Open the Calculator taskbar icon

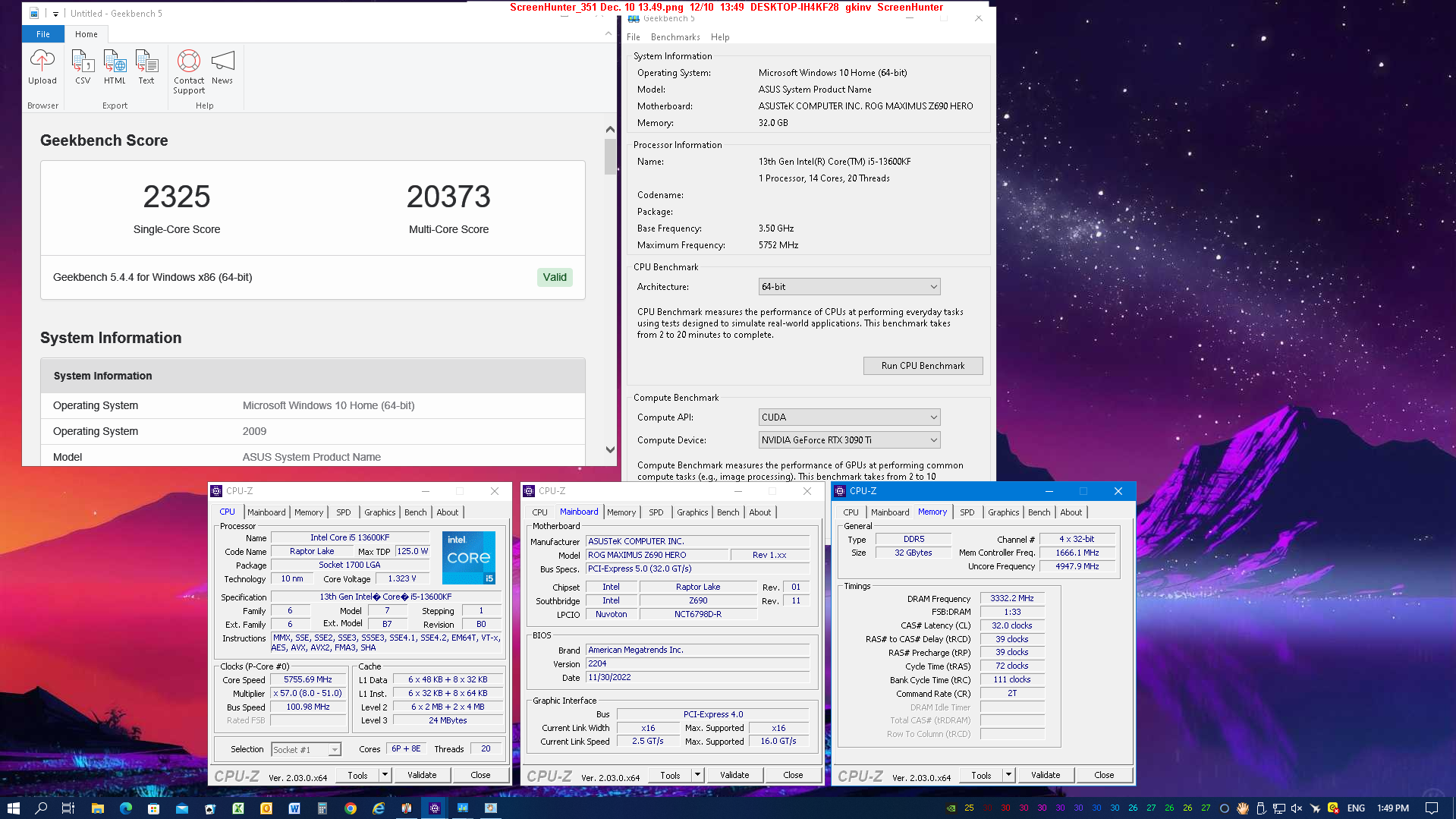tap(322, 808)
